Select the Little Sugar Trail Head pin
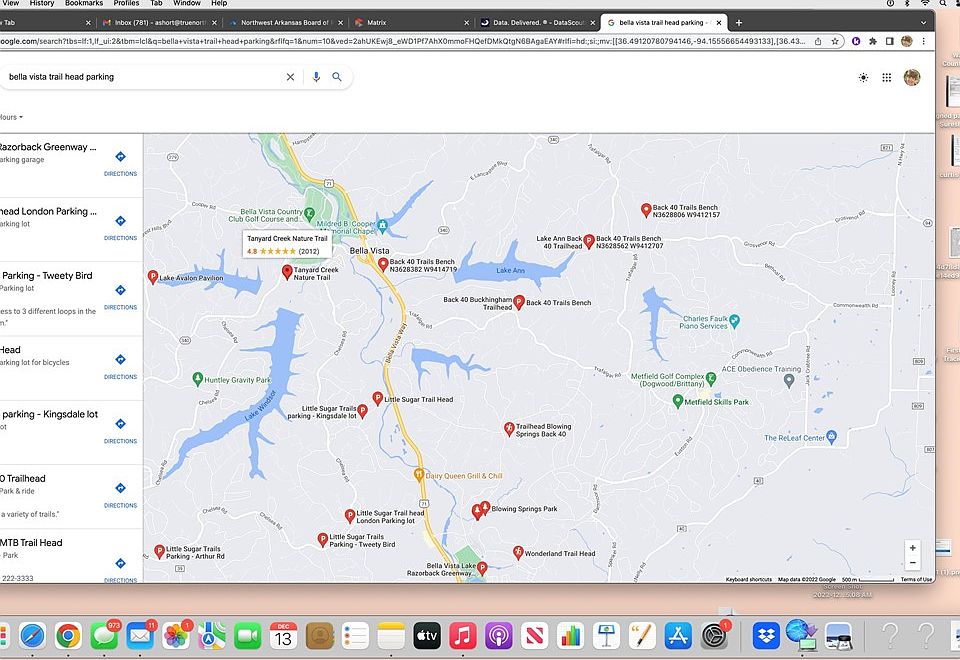 tap(378, 399)
